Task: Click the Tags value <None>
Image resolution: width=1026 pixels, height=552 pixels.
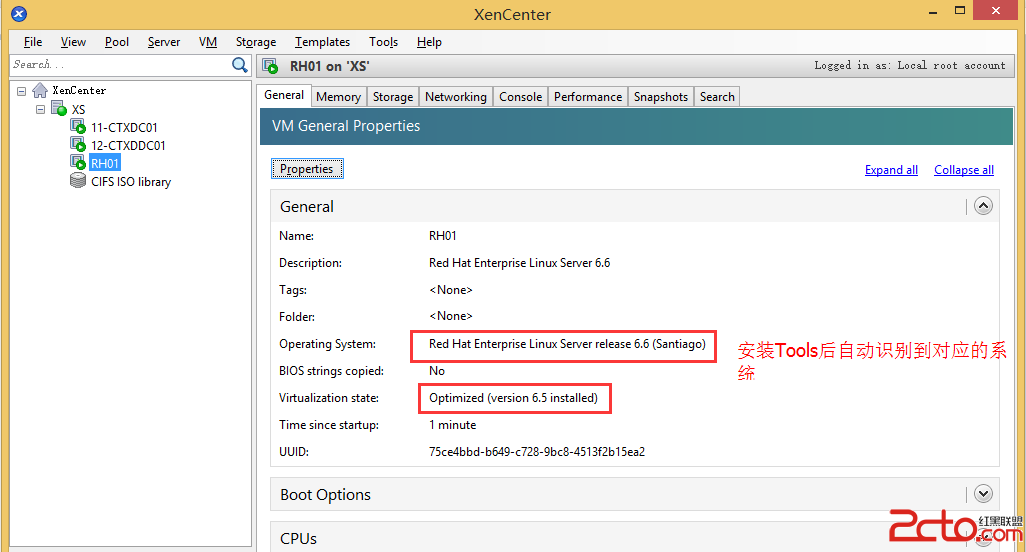Action: tap(450, 290)
